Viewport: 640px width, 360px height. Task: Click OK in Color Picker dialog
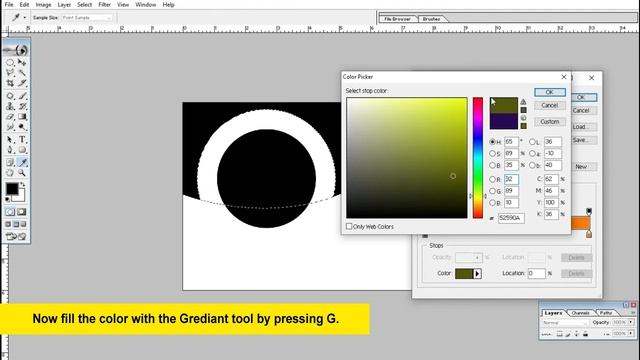click(550, 92)
